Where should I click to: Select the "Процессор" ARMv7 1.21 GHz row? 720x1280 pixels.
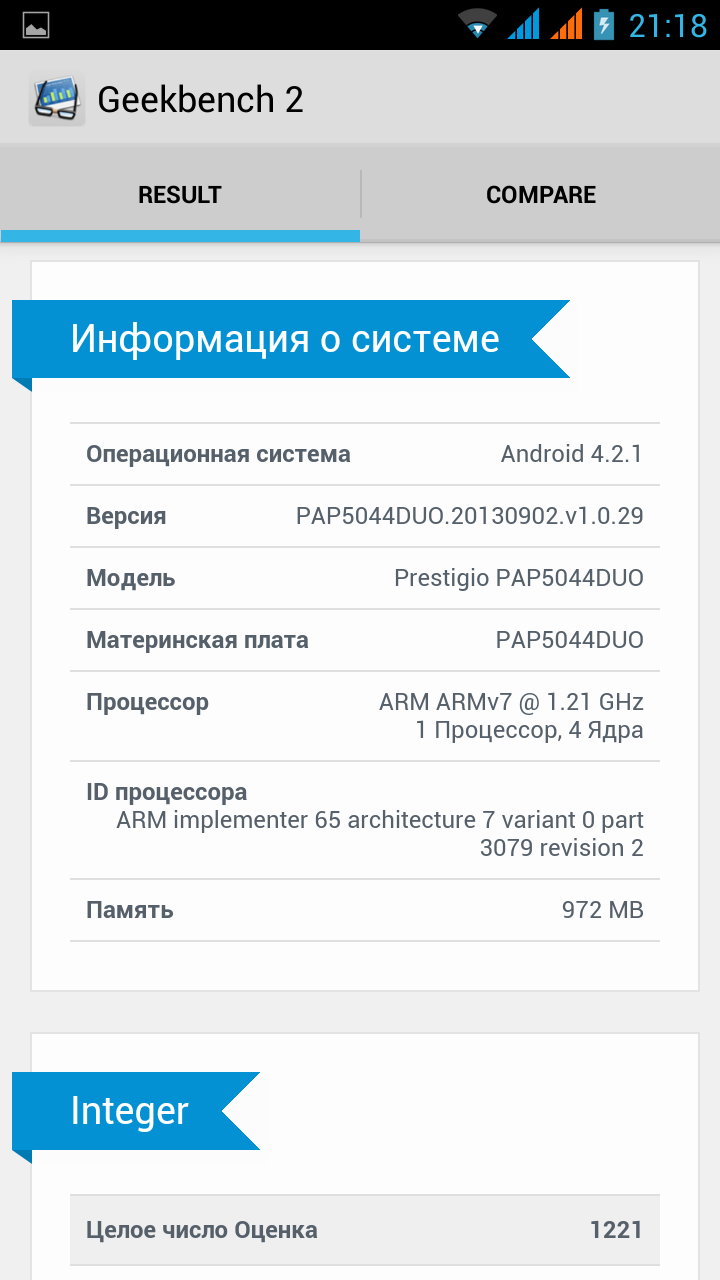(x=365, y=716)
